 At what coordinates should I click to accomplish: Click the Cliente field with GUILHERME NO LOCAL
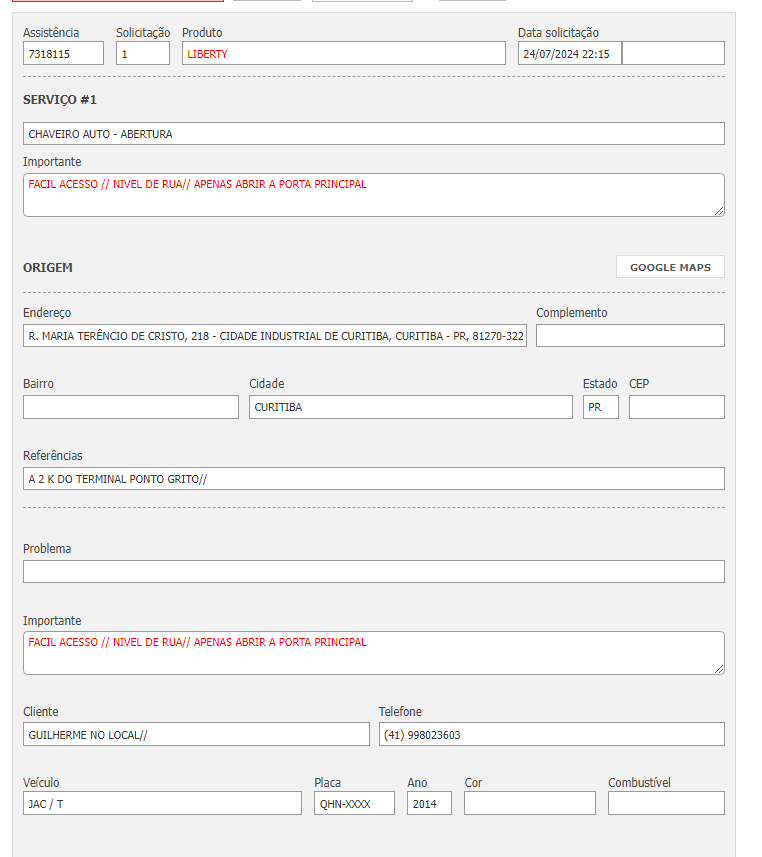tap(196, 735)
